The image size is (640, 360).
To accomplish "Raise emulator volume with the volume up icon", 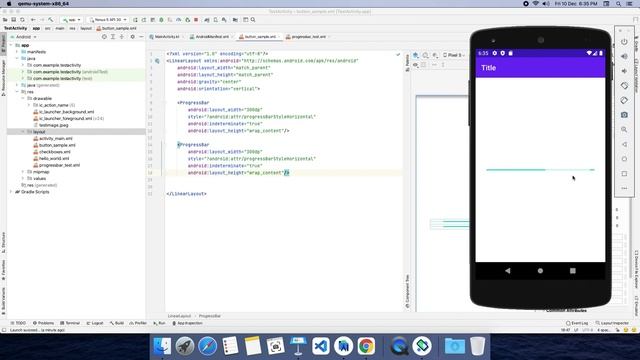I will pos(624,56).
